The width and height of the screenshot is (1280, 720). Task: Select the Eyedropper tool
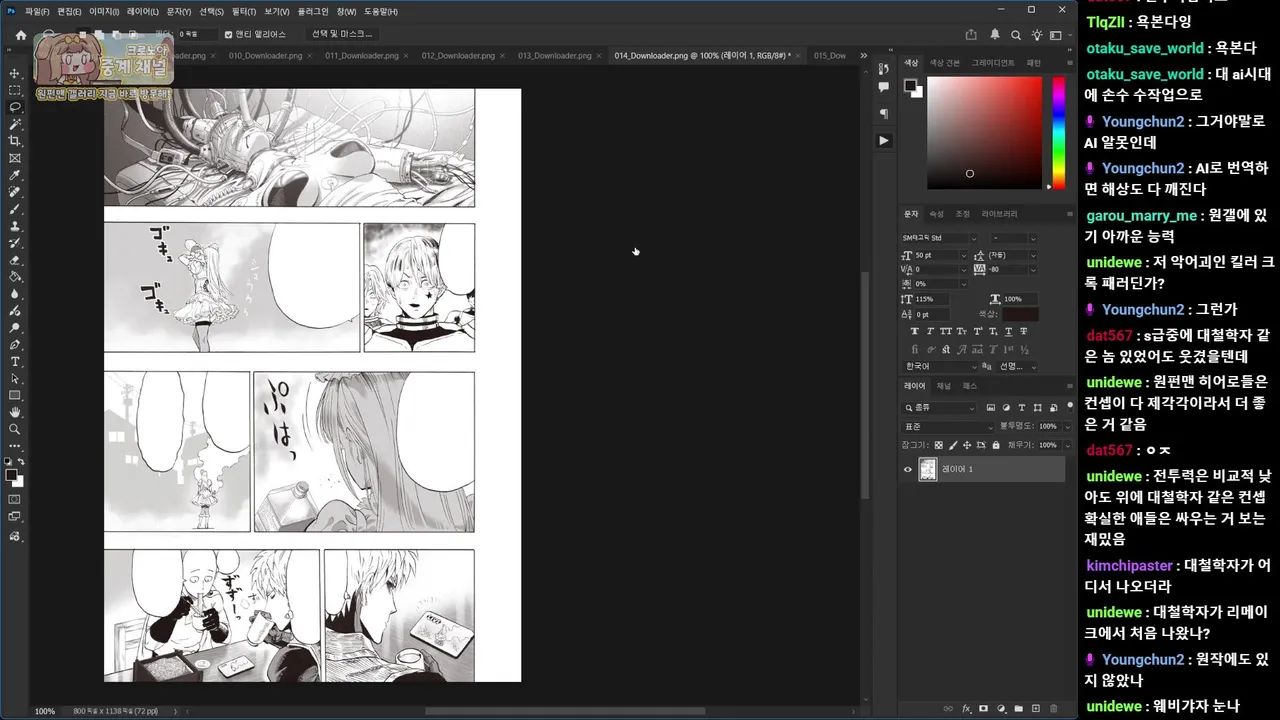pyautogui.click(x=15, y=175)
